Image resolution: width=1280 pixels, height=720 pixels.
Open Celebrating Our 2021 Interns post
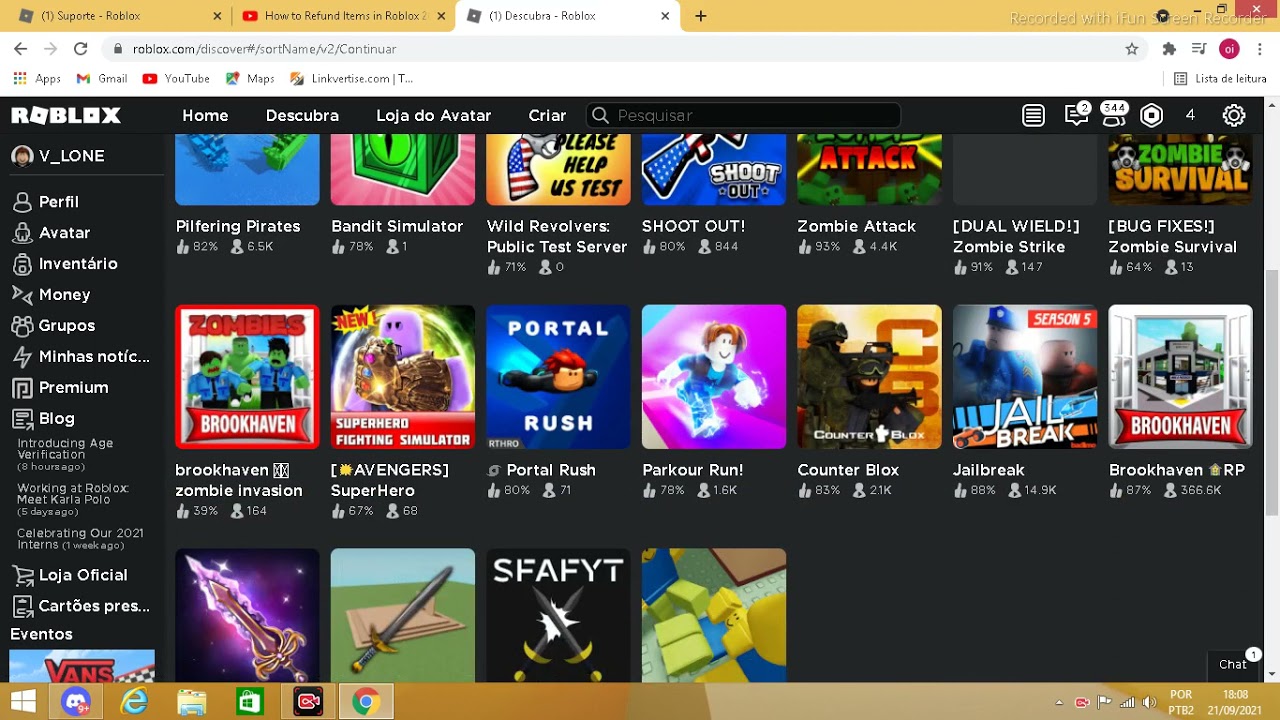pos(81,539)
